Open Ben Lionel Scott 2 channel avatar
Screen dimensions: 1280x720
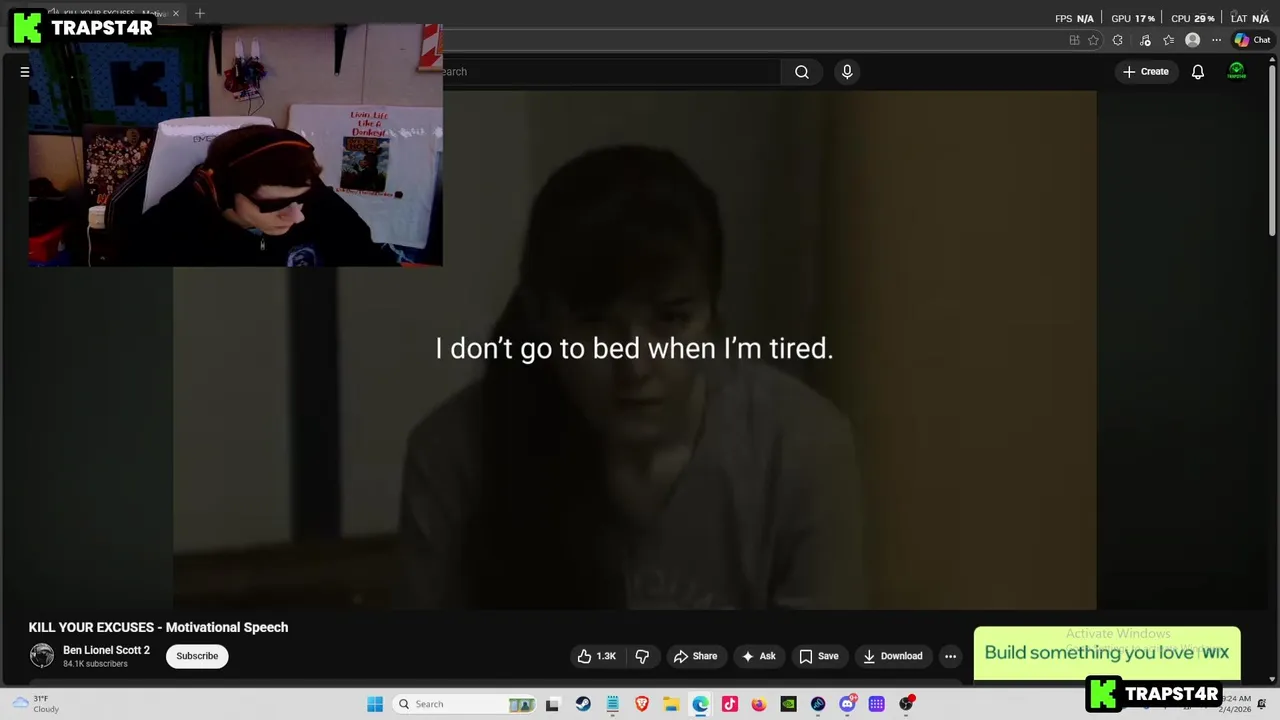click(42, 656)
